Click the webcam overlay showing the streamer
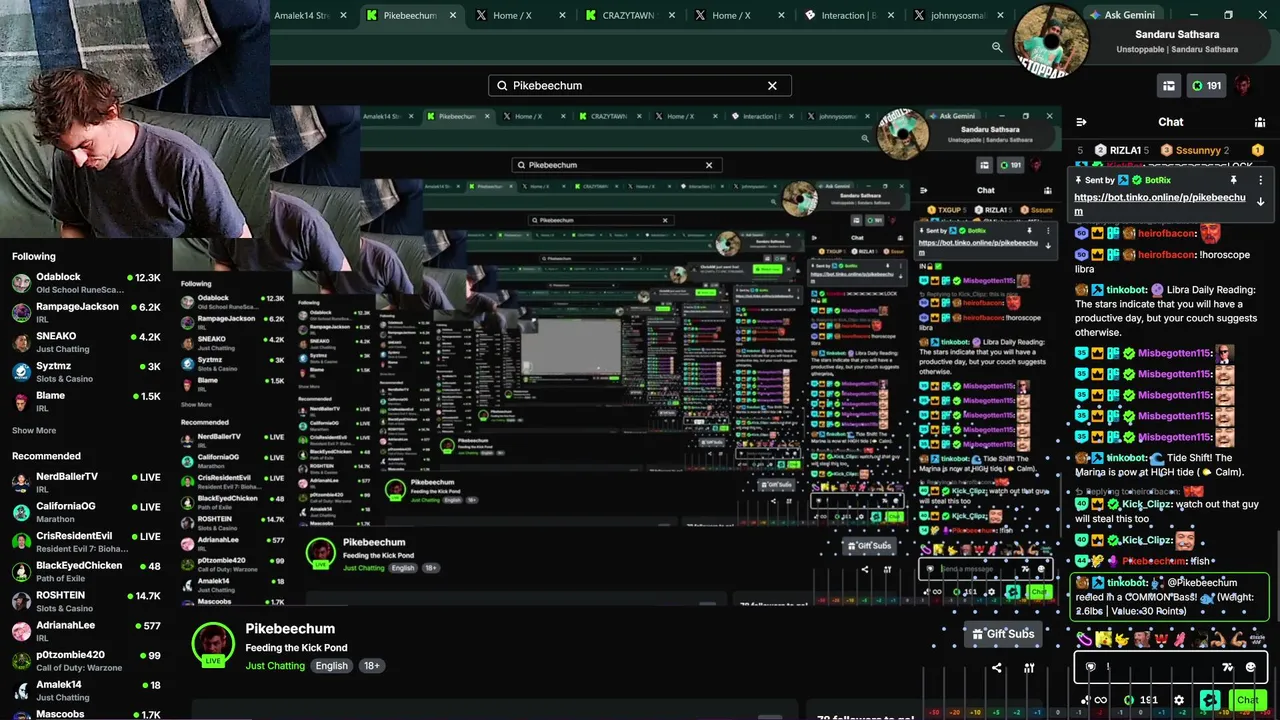The height and width of the screenshot is (720, 1280). 135,118
